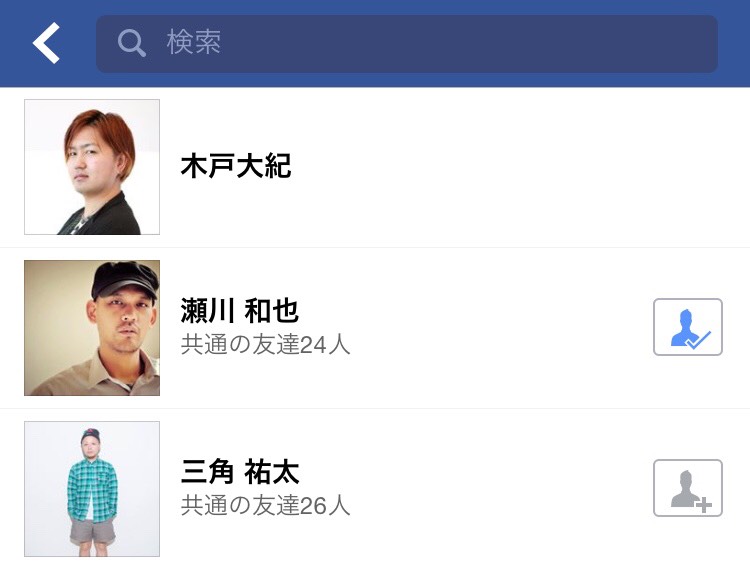Open the 木戸大紀 name link
The image size is (750, 581).
coord(236,166)
